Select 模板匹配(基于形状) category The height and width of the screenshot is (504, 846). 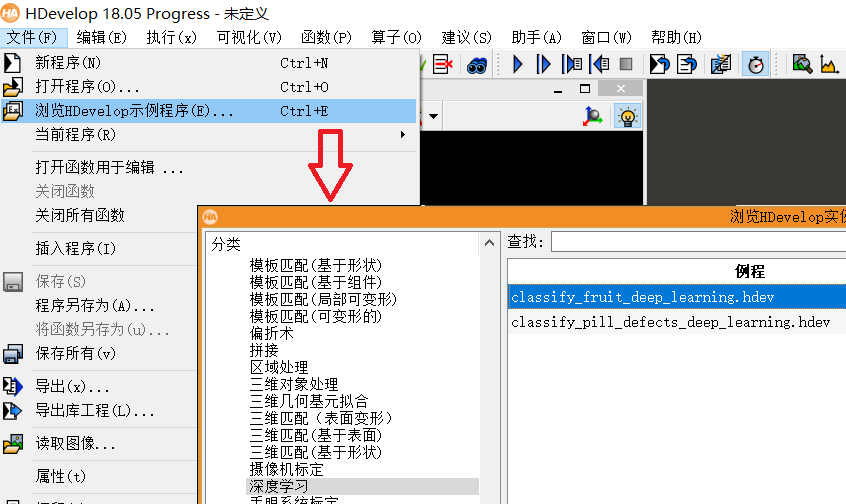click(316, 265)
